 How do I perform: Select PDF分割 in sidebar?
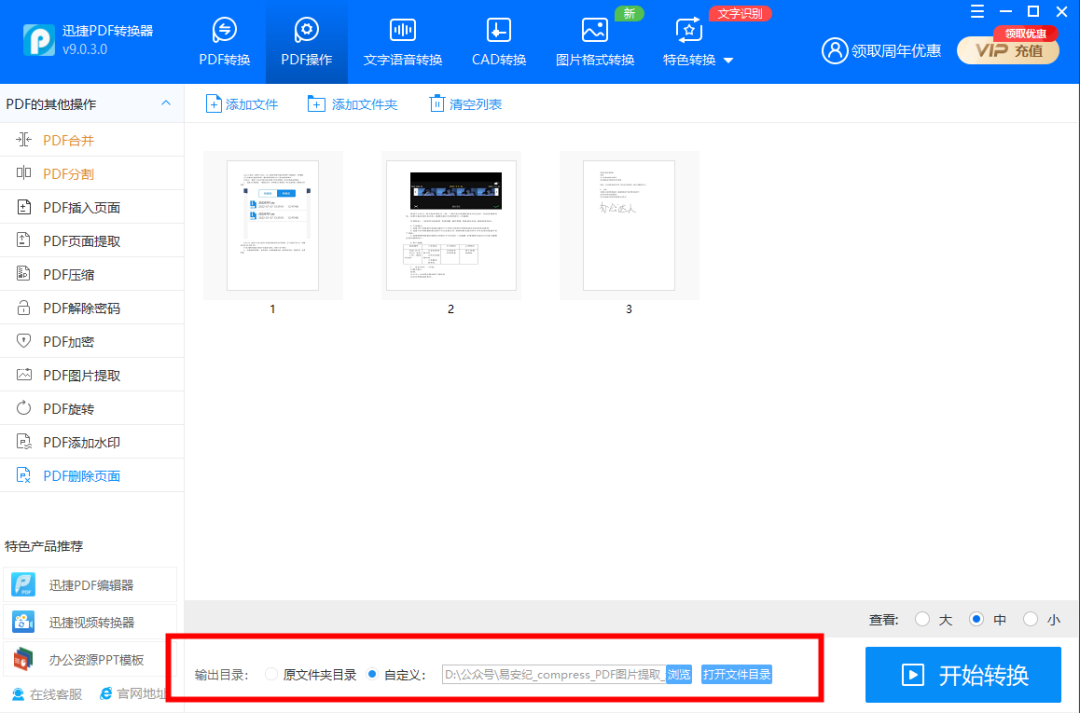pyautogui.click(x=92, y=174)
